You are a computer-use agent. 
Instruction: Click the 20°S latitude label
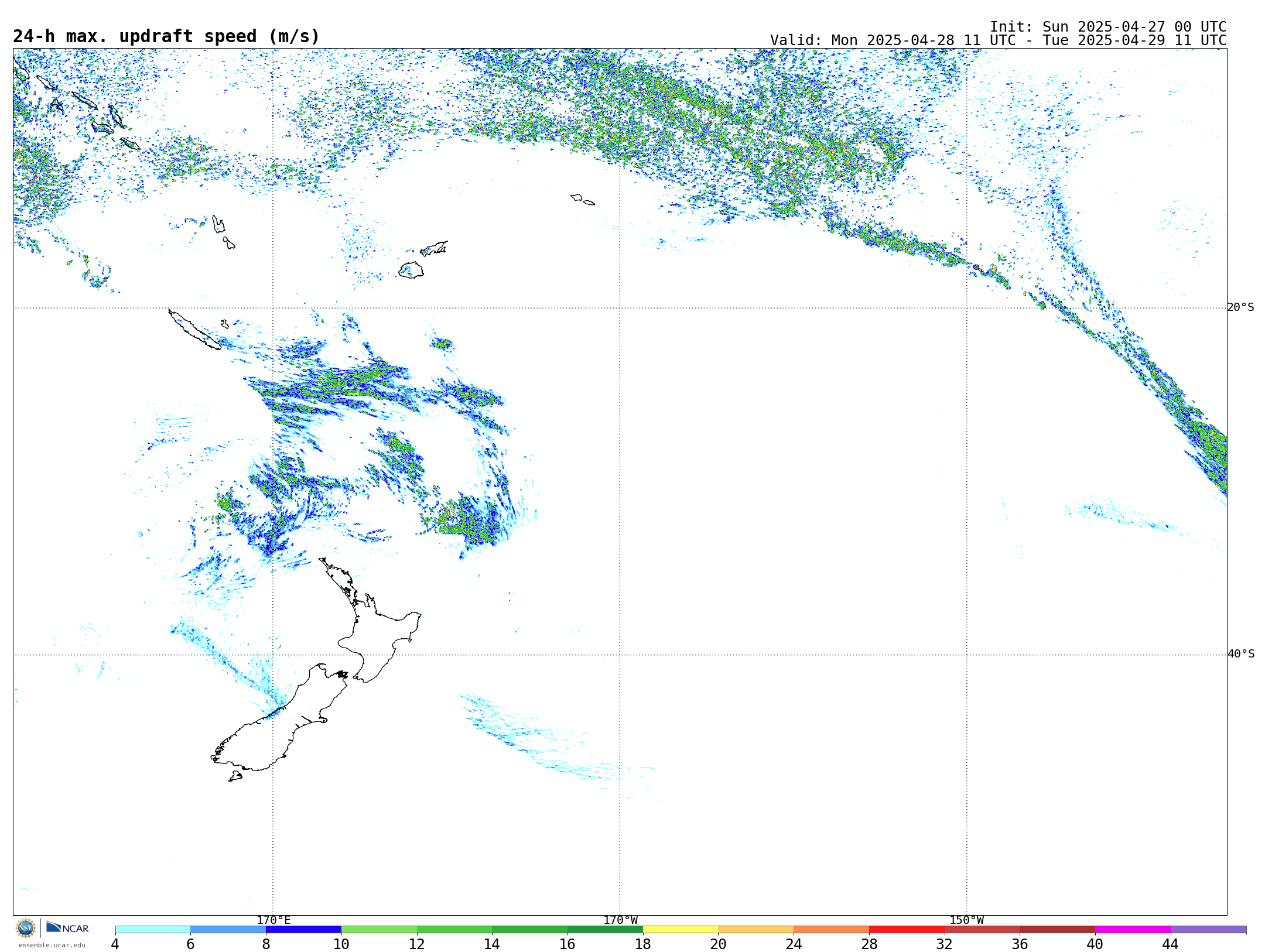pos(1241,307)
